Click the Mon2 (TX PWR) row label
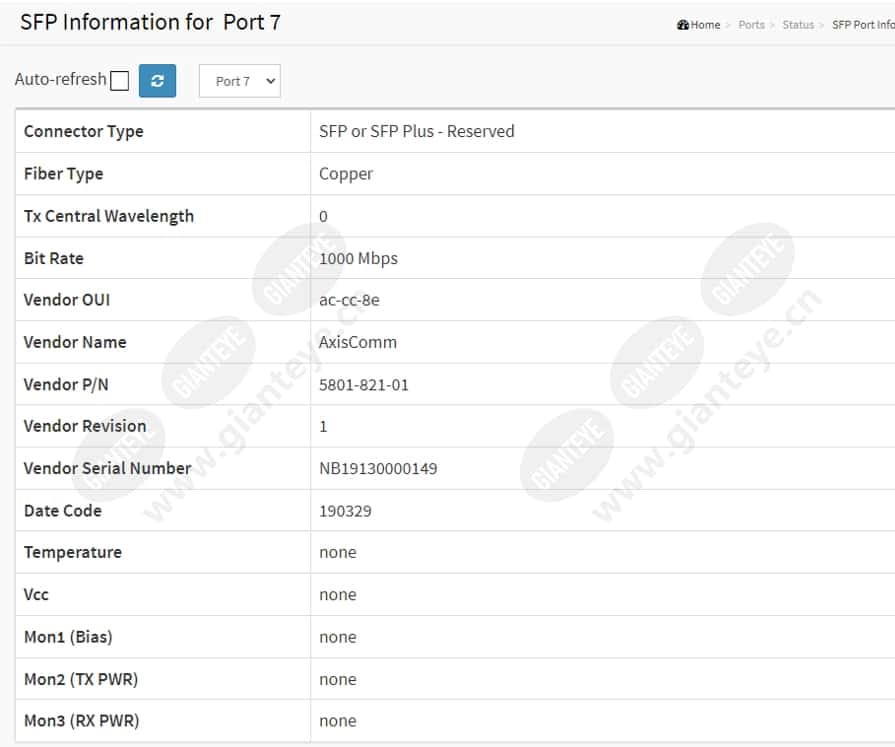Image resolution: width=895 pixels, height=747 pixels. [81, 679]
